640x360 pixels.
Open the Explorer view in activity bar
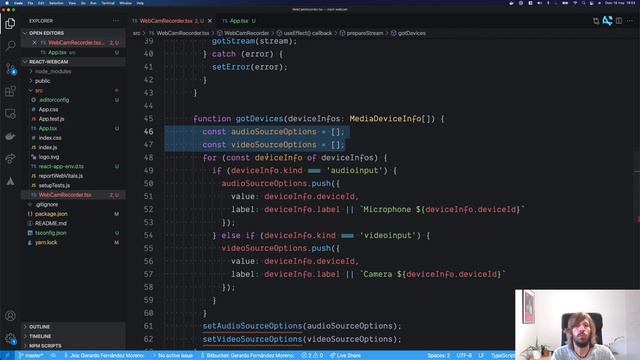10,24
